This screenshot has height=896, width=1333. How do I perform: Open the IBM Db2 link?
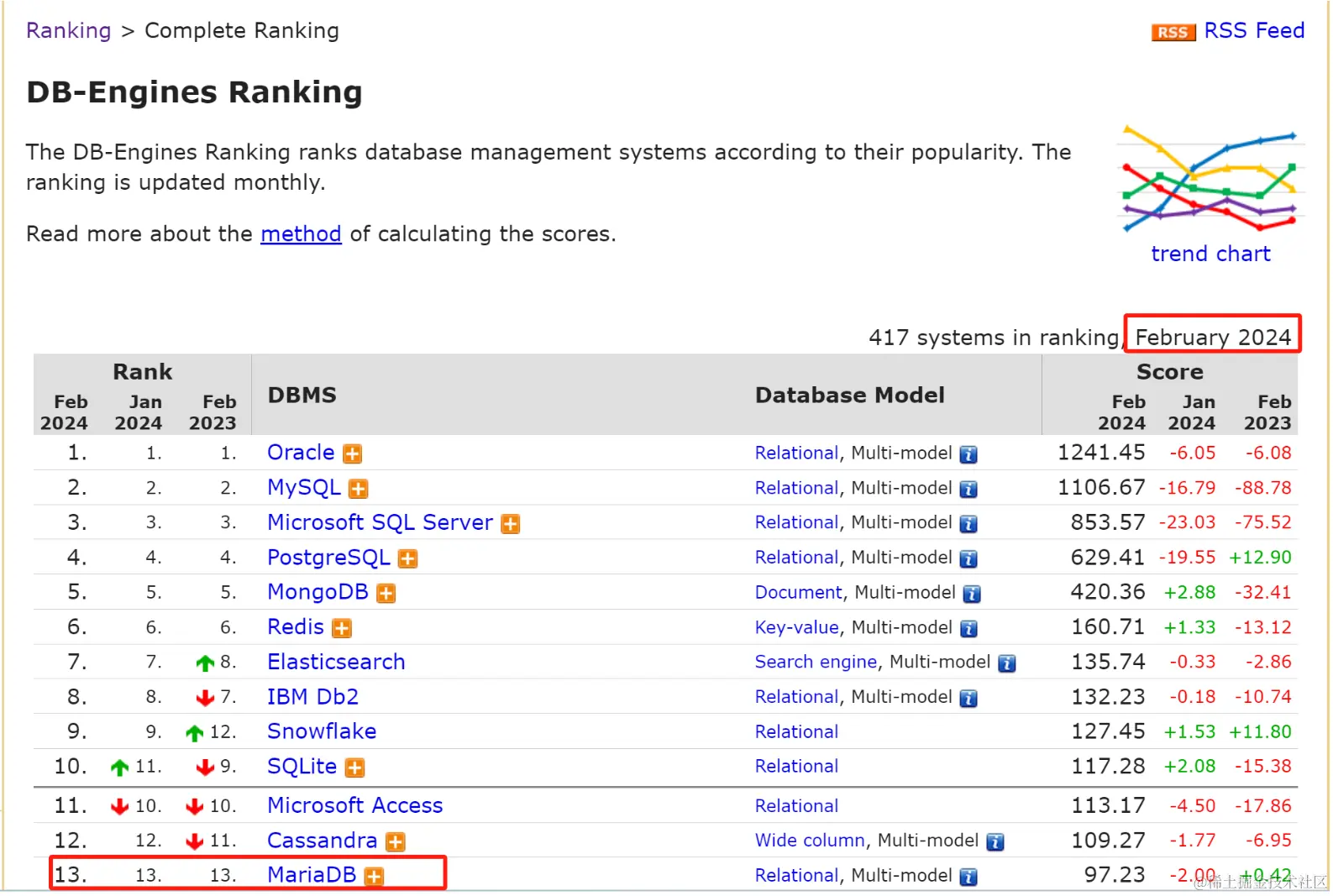[x=312, y=696]
